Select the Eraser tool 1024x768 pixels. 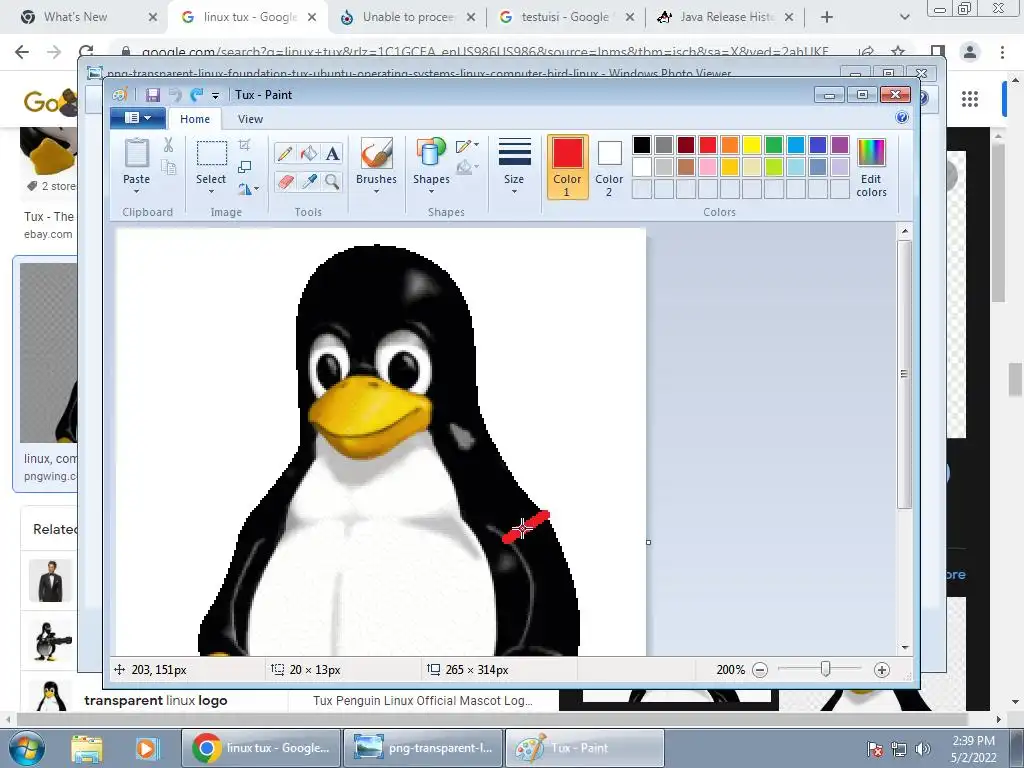coord(285,181)
